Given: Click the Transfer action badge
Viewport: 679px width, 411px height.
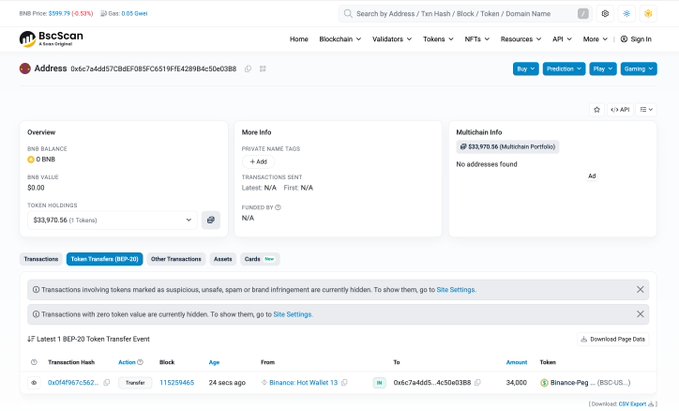Looking at the screenshot, I should coord(135,383).
